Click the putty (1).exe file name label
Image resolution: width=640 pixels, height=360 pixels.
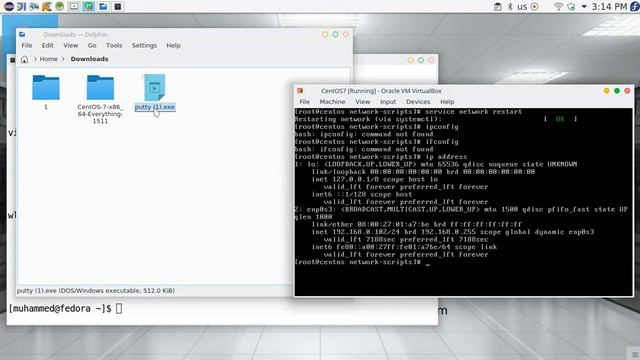point(155,107)
